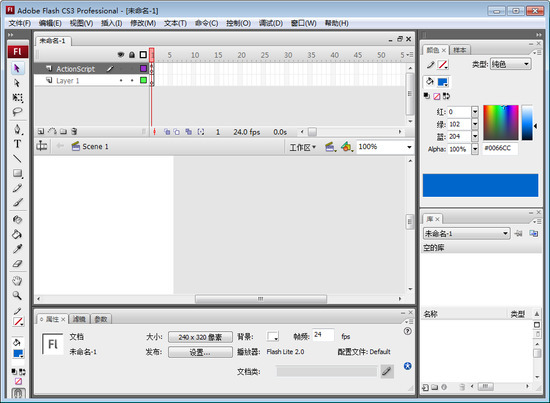The height and width of the screenshot is (403, 550).
Task: Select the Hand tool
Action: [x=17, y=281]
